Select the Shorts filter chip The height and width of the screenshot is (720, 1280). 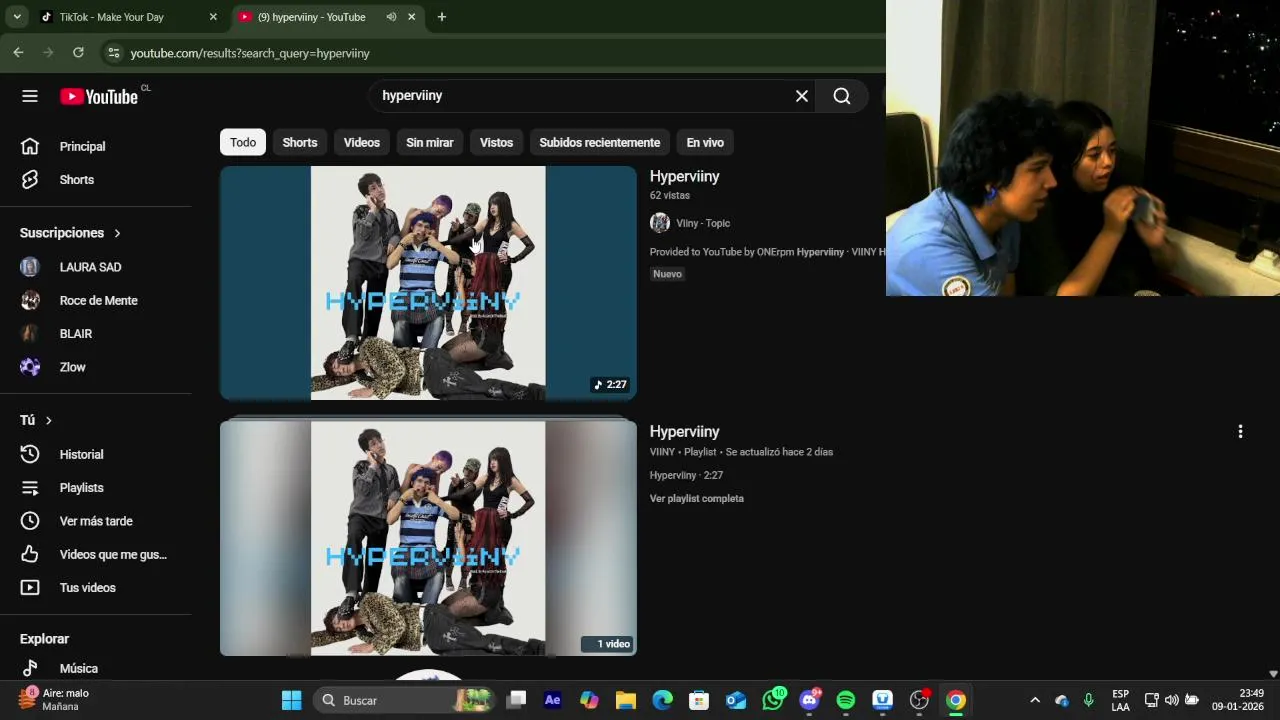pos(300,142)
